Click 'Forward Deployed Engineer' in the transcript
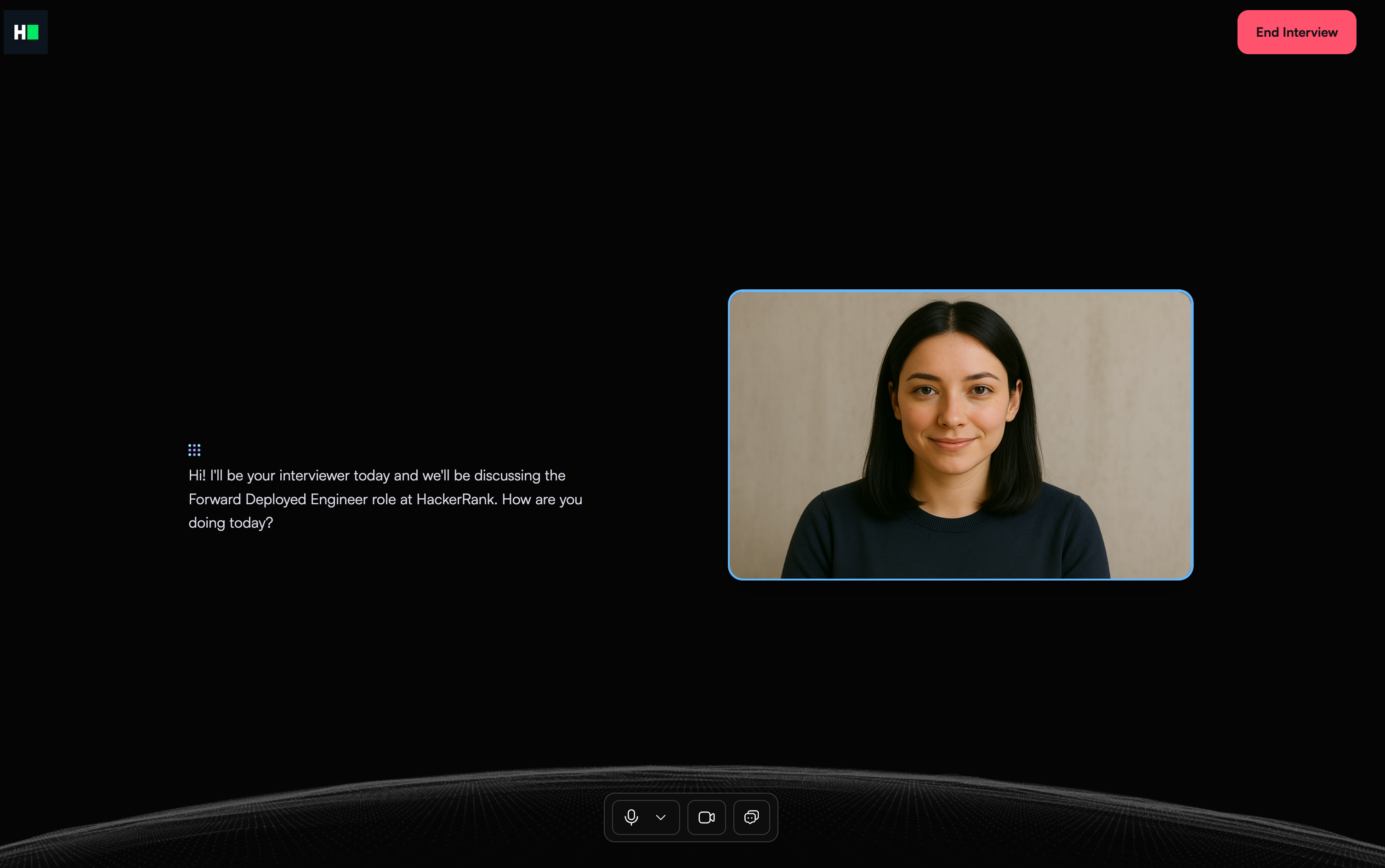 click(x=278, y=500)
